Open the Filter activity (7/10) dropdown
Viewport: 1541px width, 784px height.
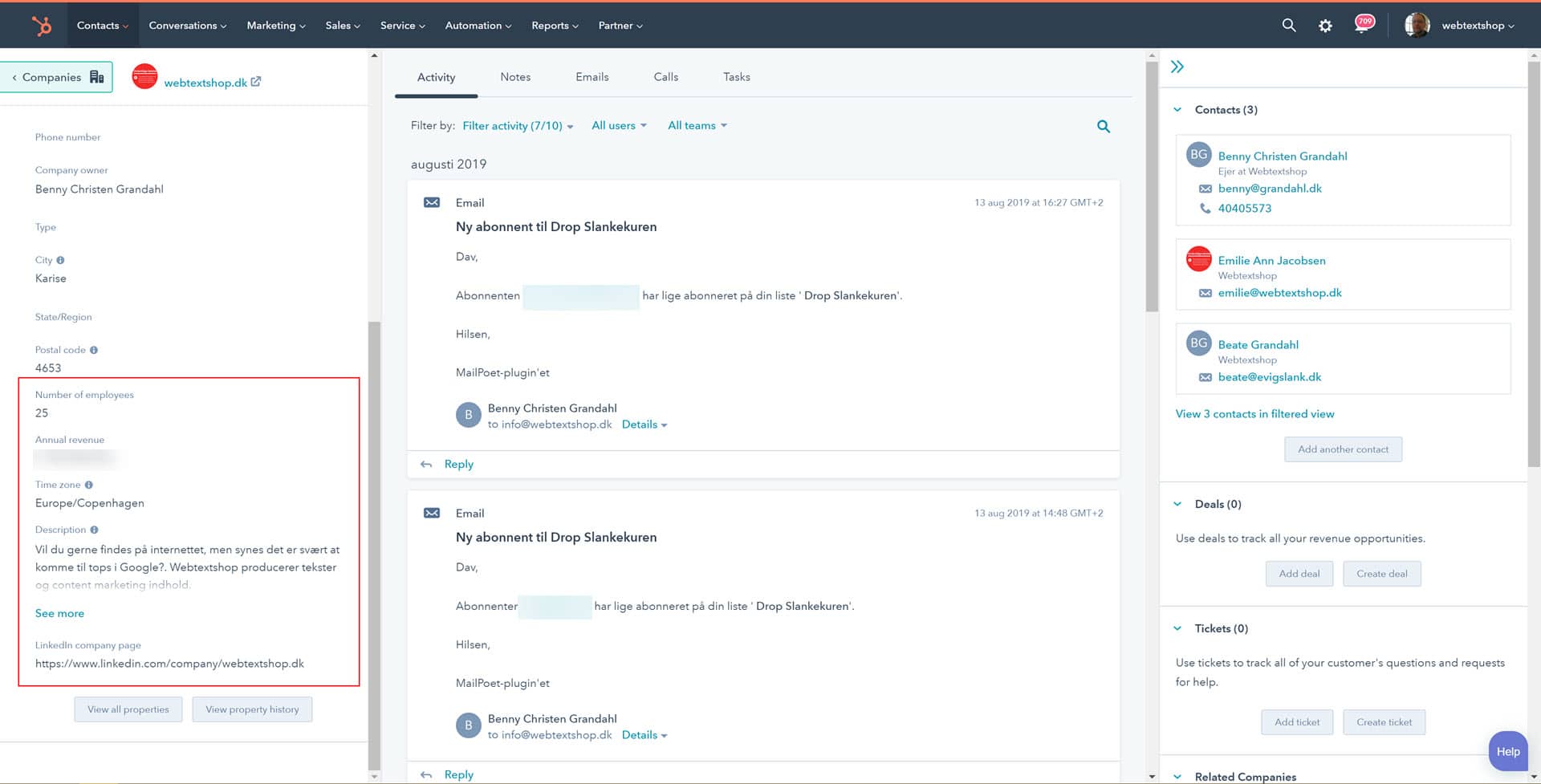[518, 126]
